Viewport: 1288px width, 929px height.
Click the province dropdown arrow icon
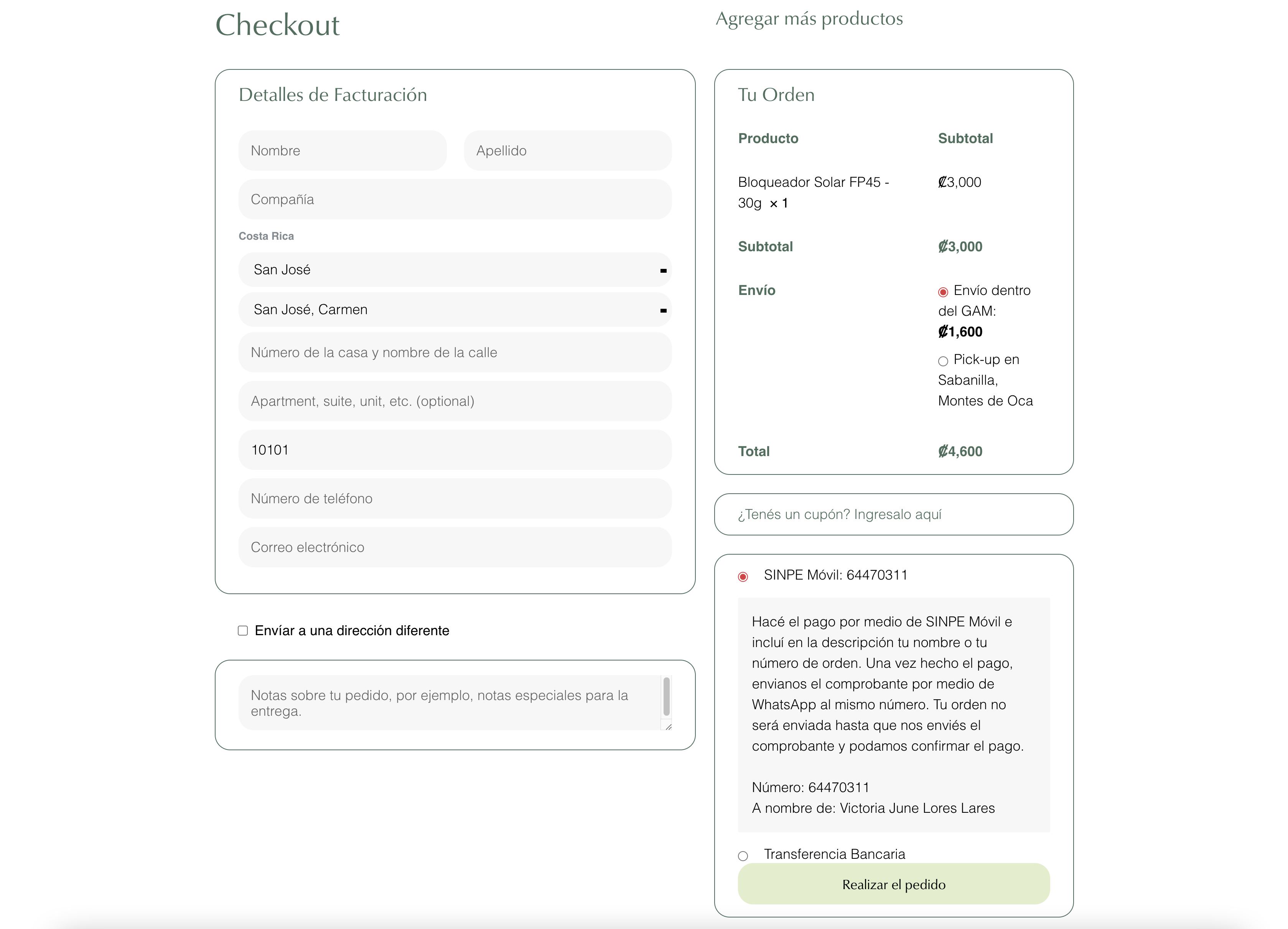(x=663, y=271)
